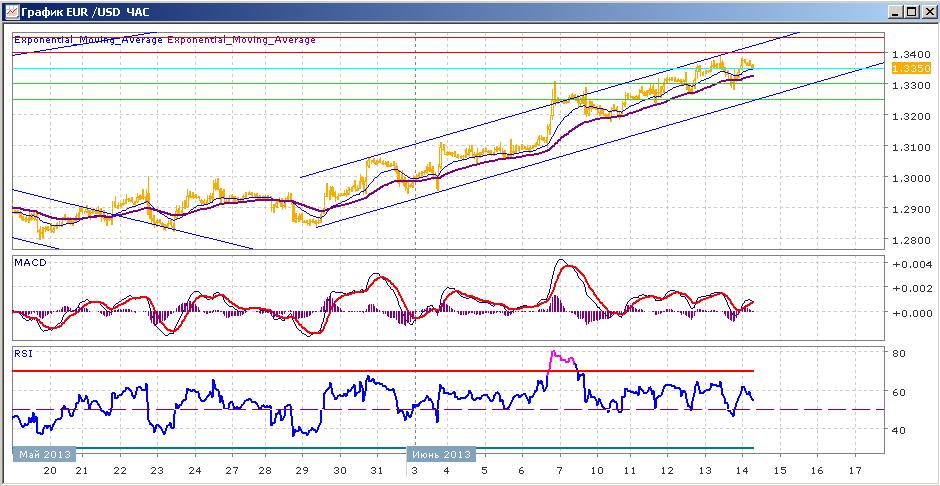Select the first Exponential_Moving_Average label
This screenshot has height=486, width=940.
(88, 40)
